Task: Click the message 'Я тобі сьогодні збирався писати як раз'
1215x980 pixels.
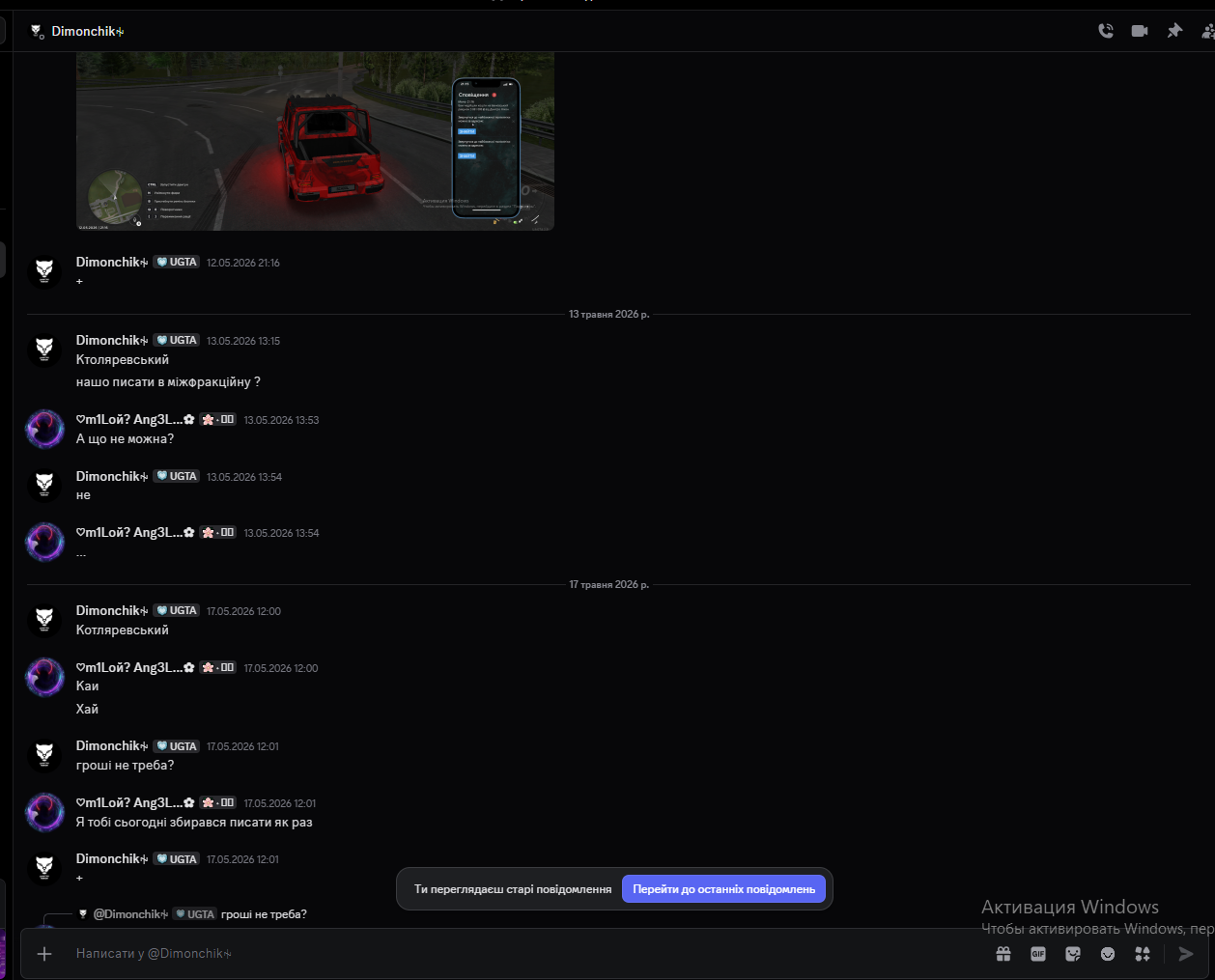Action: click(x=194, y=823)
